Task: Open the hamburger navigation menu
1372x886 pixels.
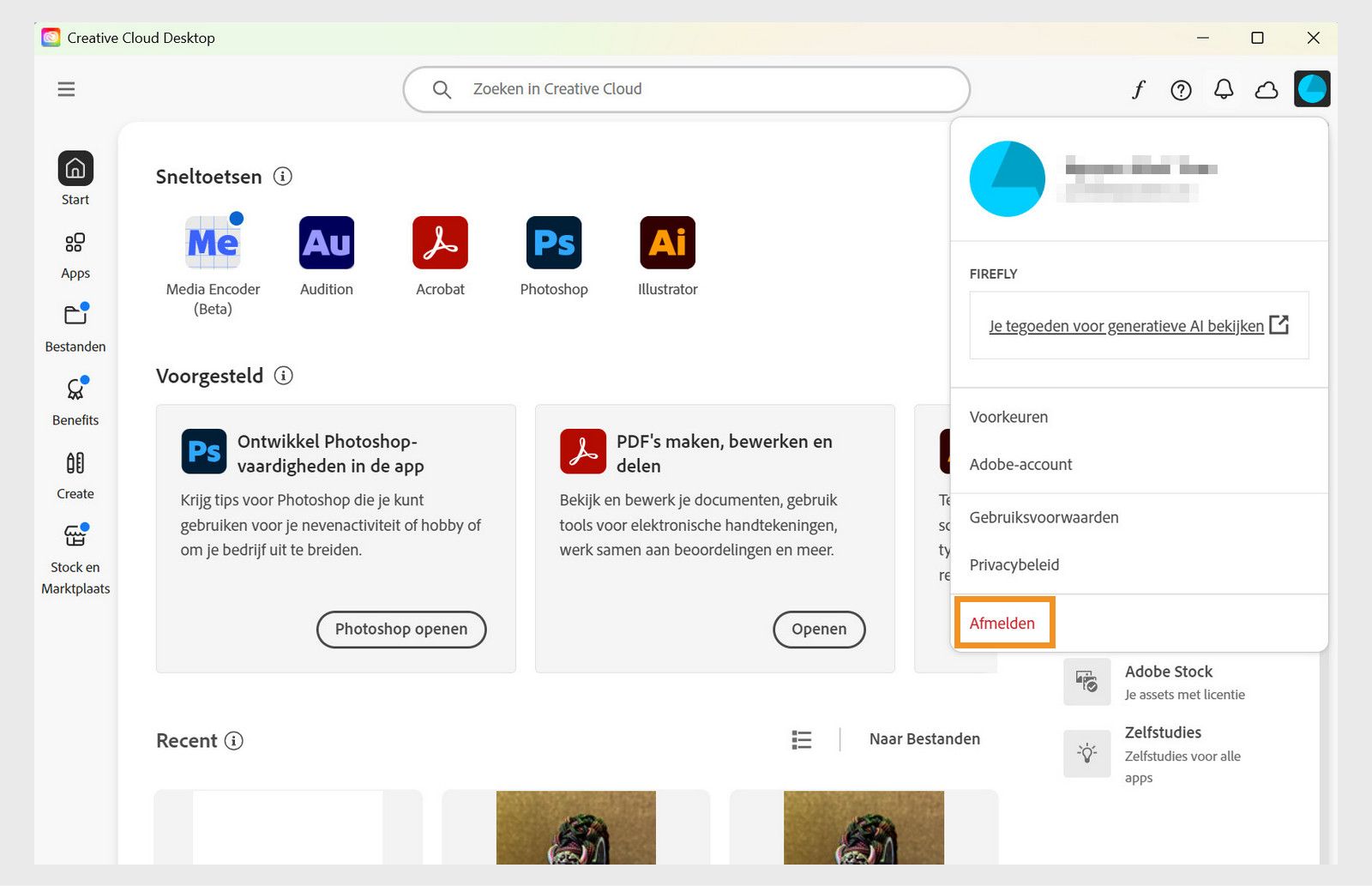Action: [66, 89]
